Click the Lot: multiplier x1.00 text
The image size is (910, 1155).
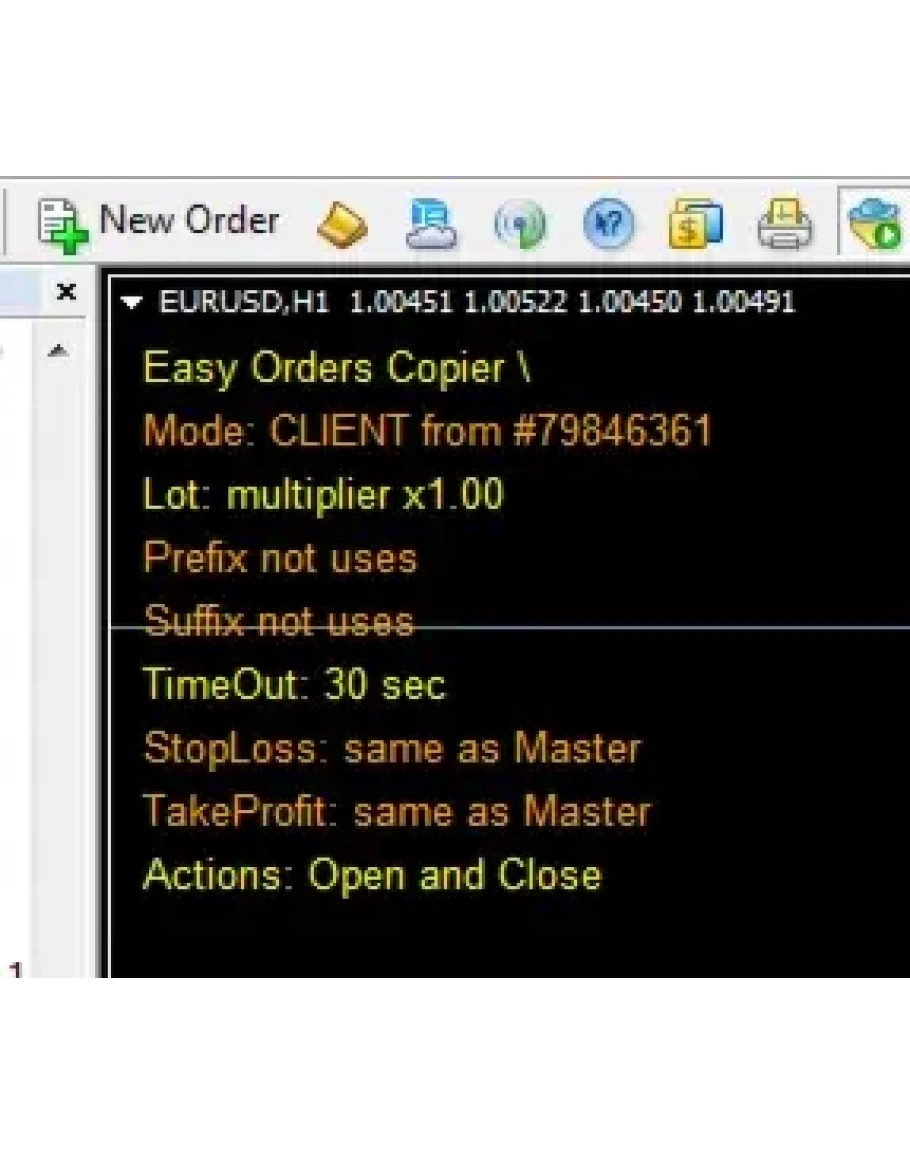click(x=323, y=495)
